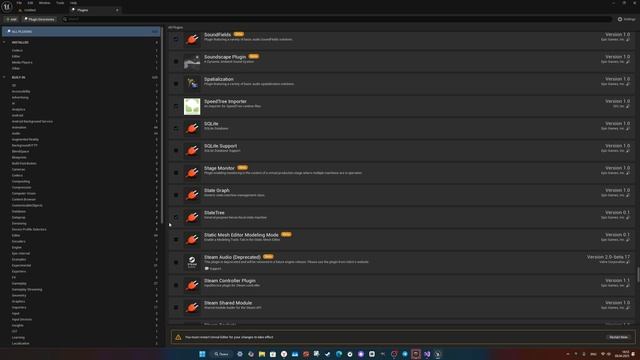Edit the Steam Shared Module with its pencil icon

tap(628, 308)
